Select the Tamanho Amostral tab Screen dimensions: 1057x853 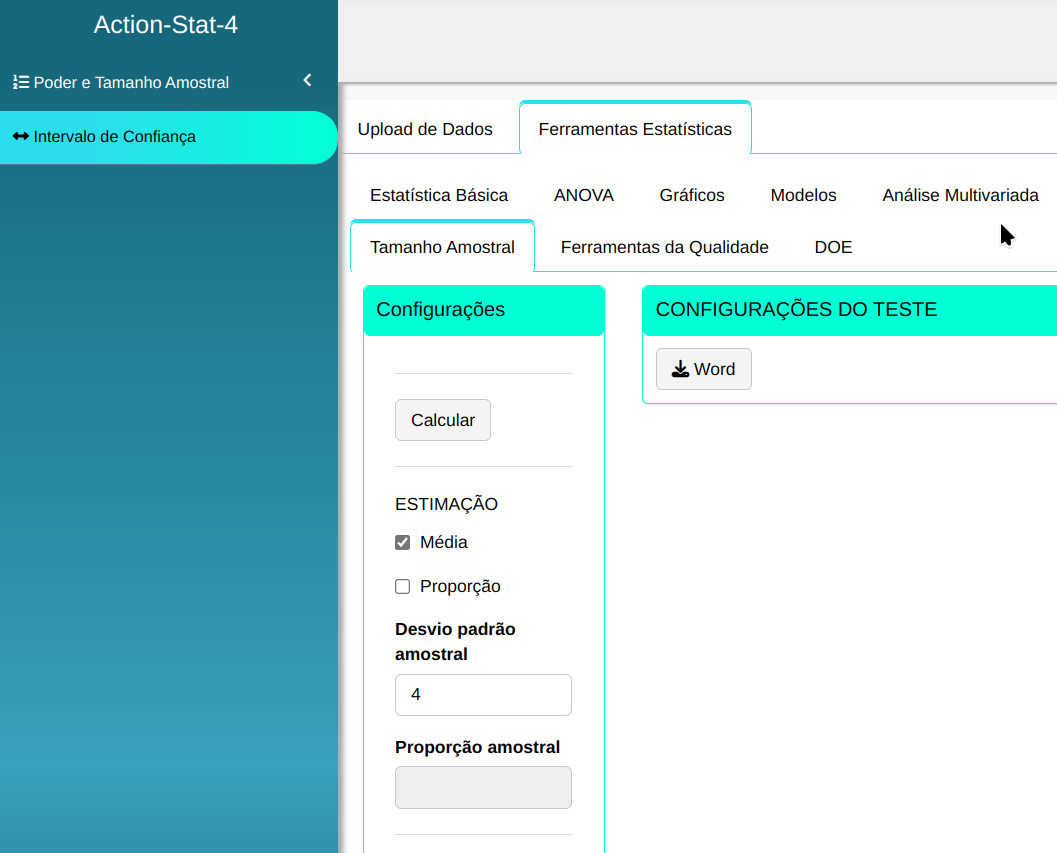442,247
